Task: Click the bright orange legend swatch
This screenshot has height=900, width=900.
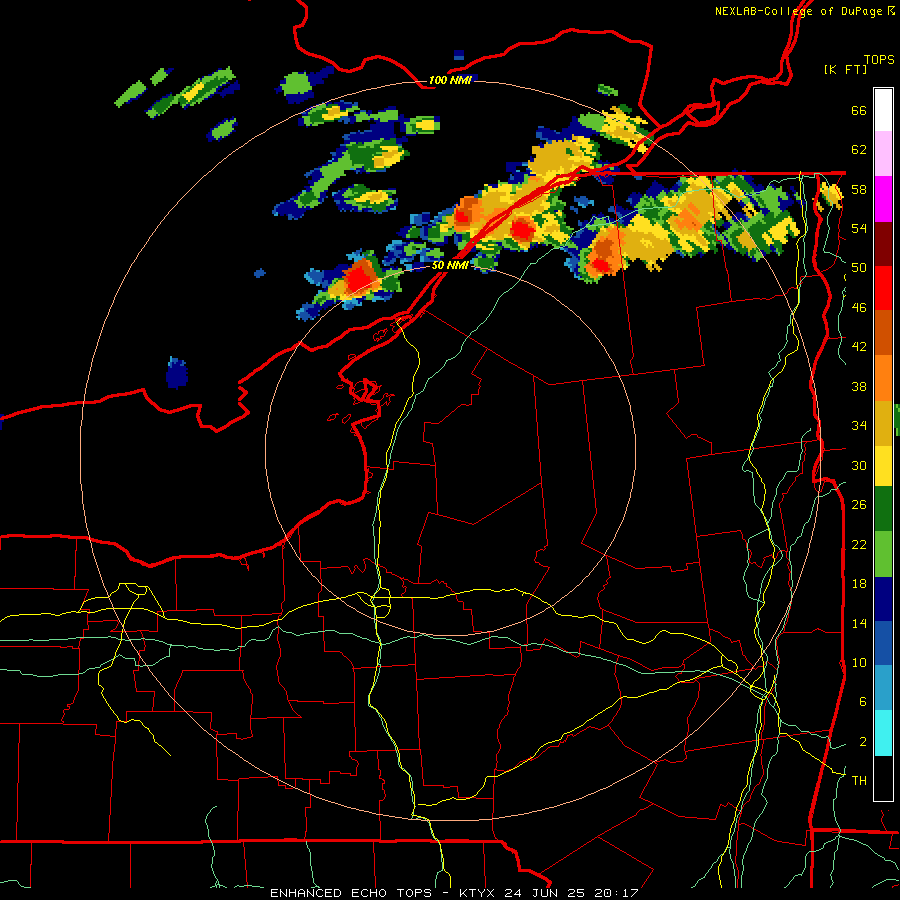Action: tap(883, 377)
